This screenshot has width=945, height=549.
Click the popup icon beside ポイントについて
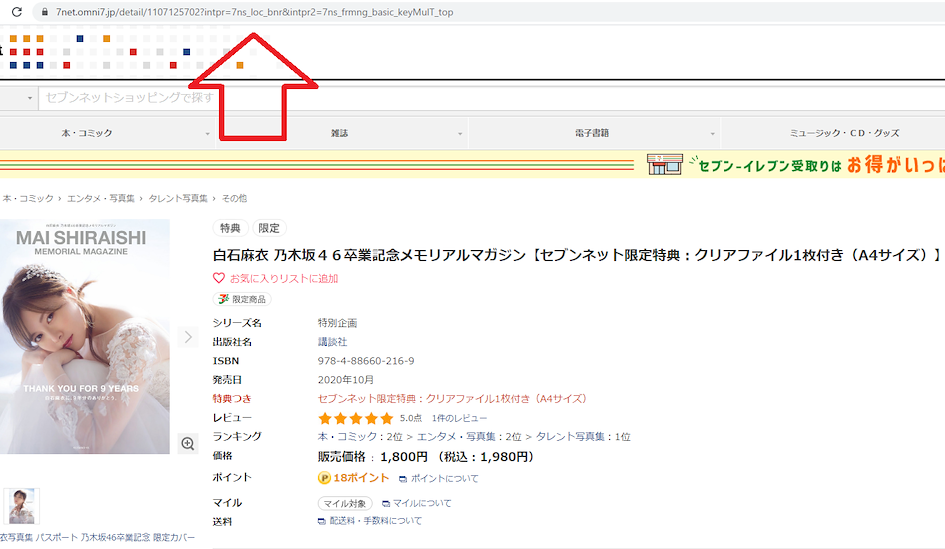coord(403,479)
